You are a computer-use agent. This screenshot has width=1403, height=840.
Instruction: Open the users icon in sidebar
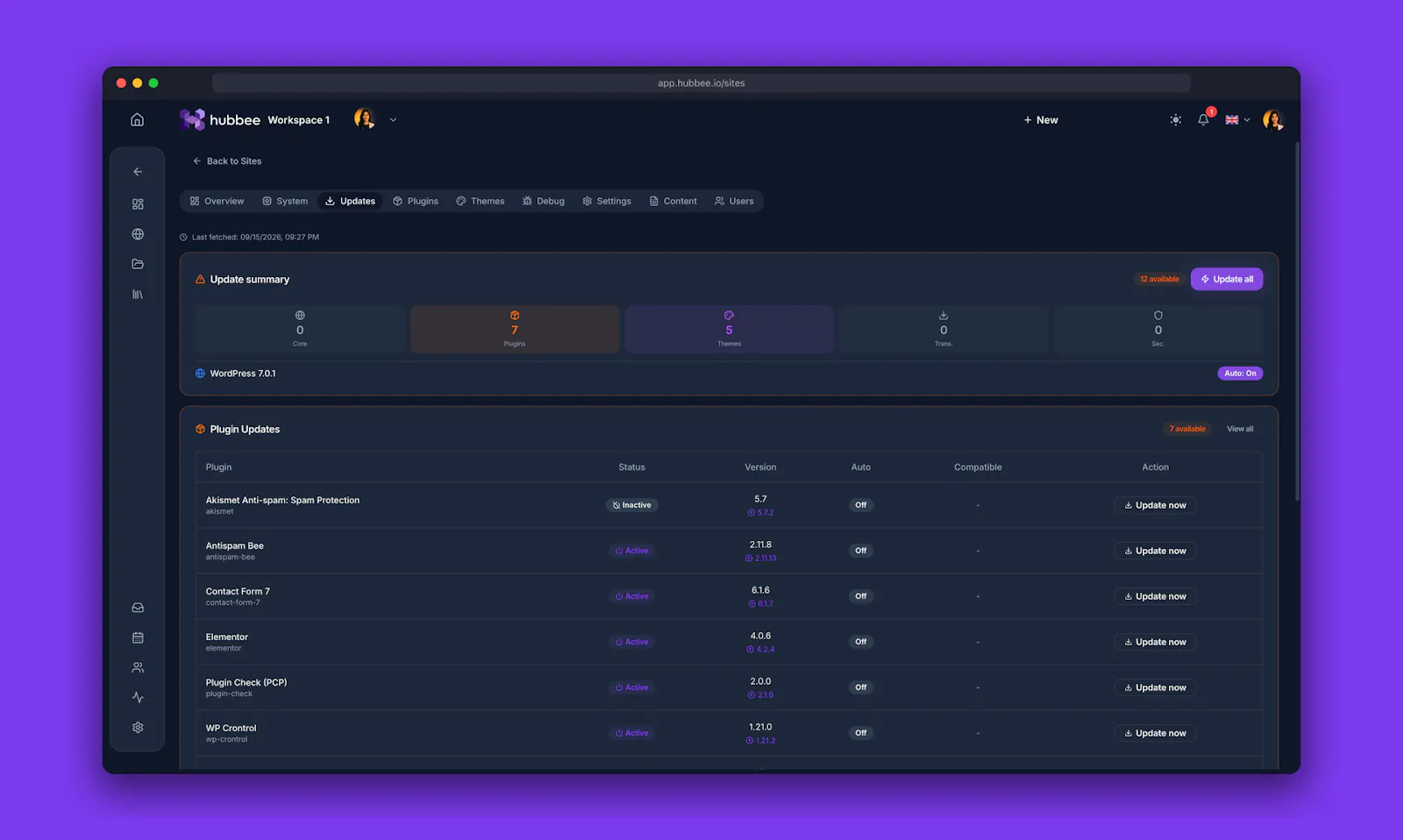(138, 667)
